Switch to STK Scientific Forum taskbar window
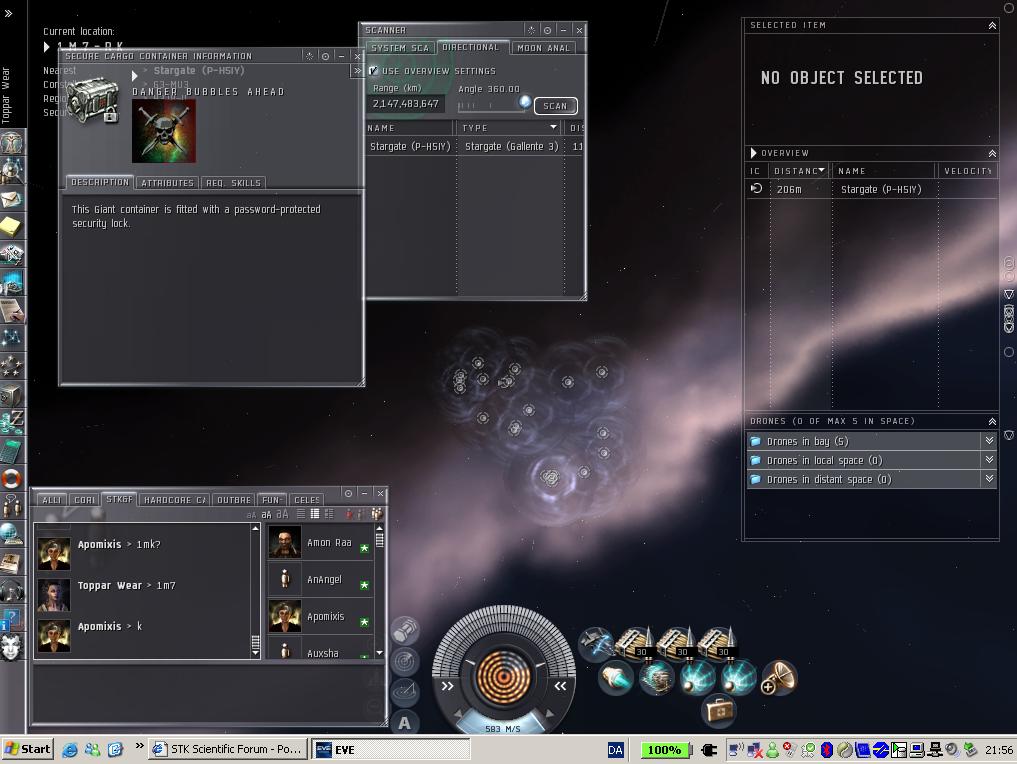The width and height of the screenshot is (1017, 764). 228,749
